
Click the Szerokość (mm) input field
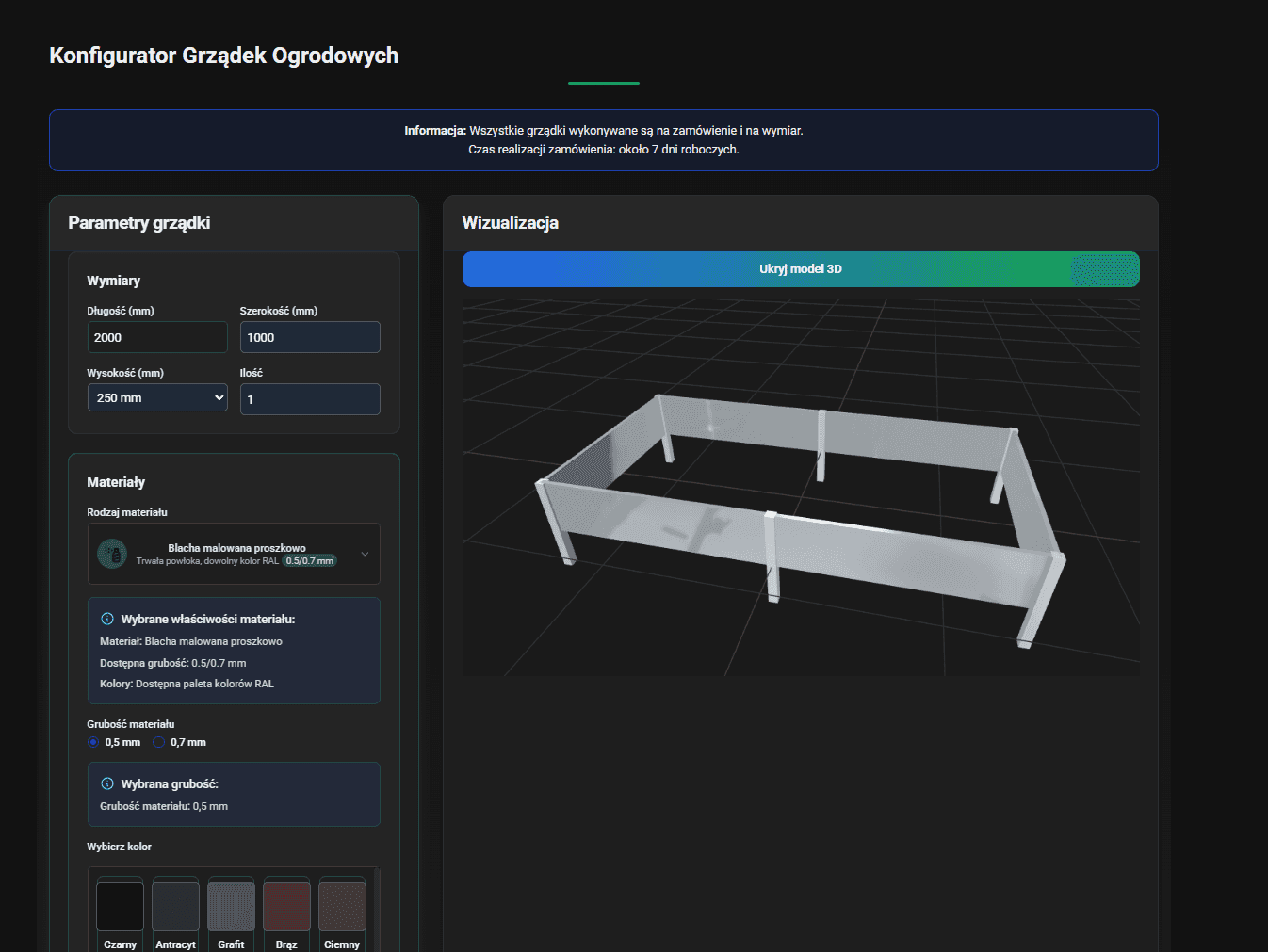point(310,337)
